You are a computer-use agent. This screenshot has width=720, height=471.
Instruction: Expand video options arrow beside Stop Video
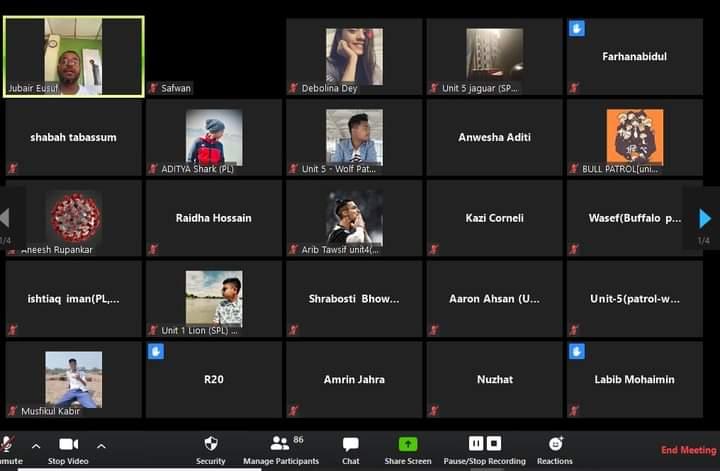(x=101, y=445)
